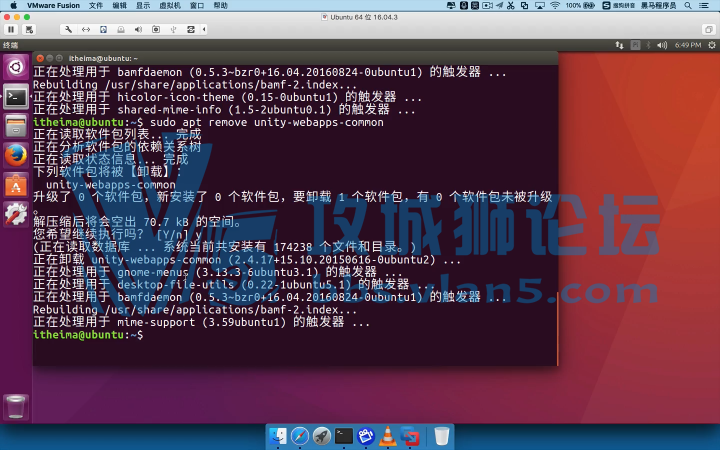720x450 pixels.
Task: Click the AirPlay display icon
Action: click(540, 6)
